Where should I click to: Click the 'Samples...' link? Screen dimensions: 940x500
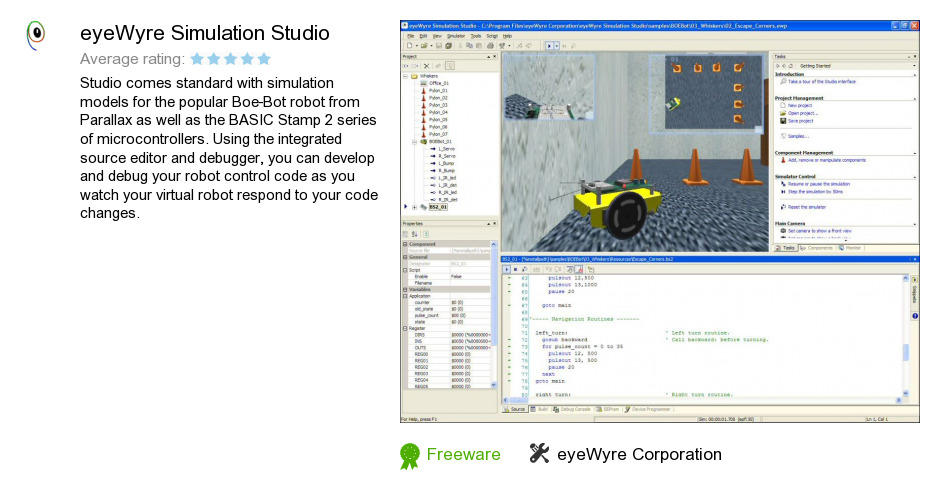798,136
